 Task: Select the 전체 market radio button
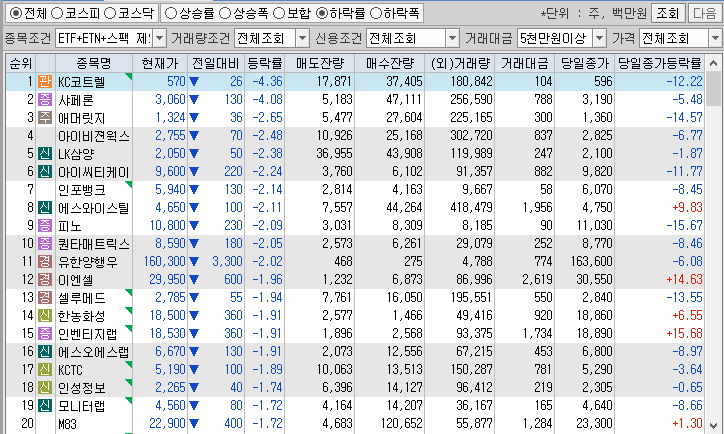16,13
